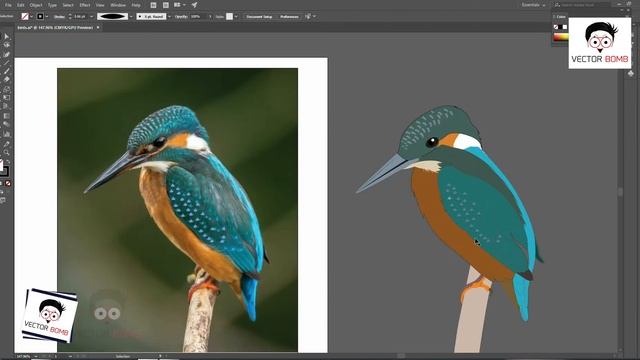Click the Opacity label link
The height and width of the screenshot is (360, 640).
click(181, 17)
